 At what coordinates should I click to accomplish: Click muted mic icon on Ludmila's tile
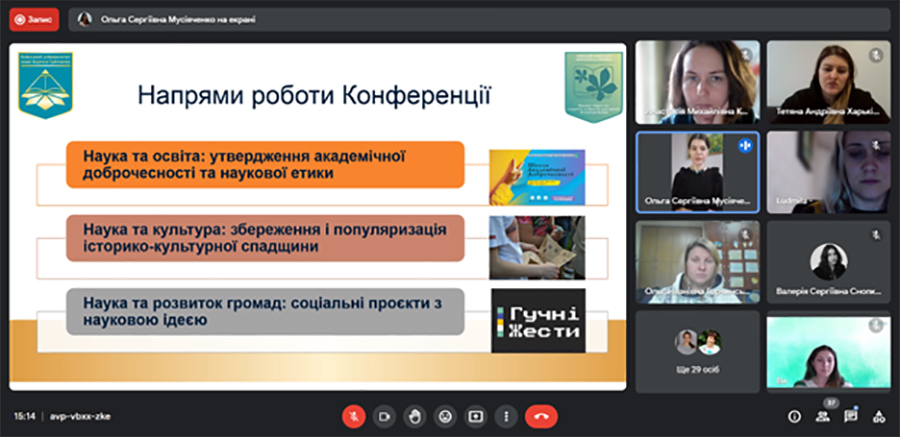coord(875,145)
